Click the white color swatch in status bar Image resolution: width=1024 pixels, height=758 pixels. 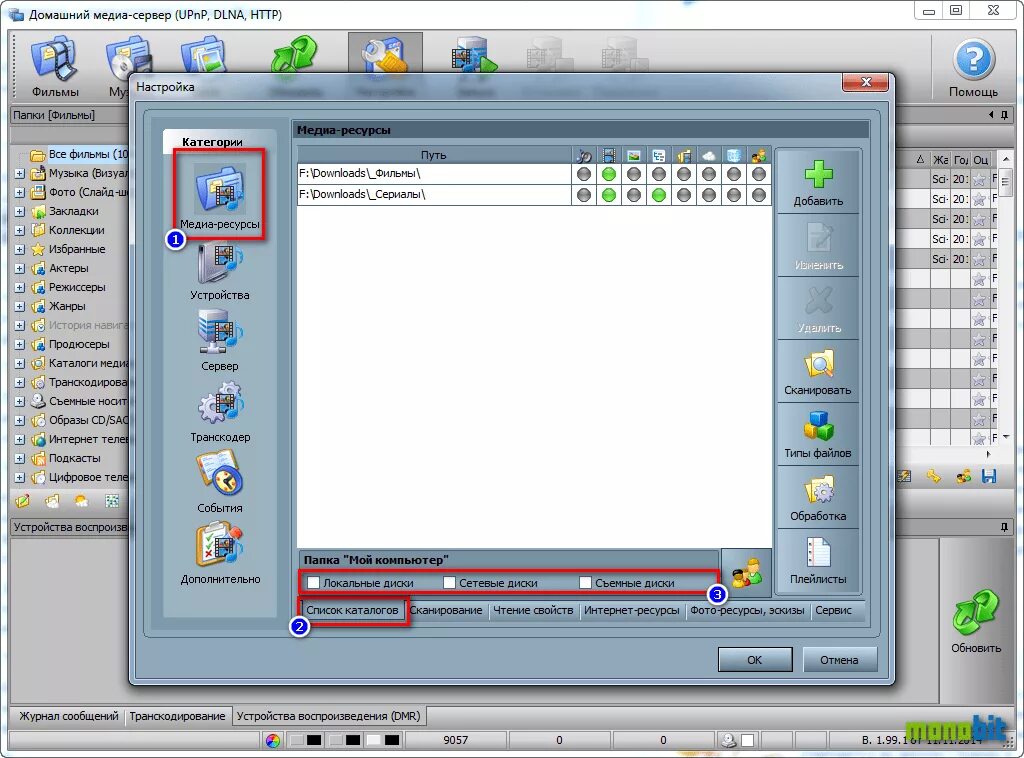tap(373, 740)
